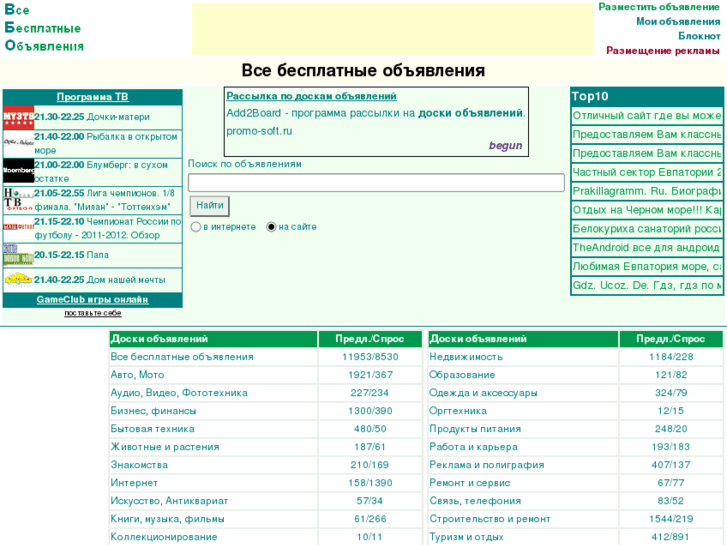Screen dimensions: 727x545
Task: Open Top10 item Любимая Евпатория море
Action: (647, 266)
